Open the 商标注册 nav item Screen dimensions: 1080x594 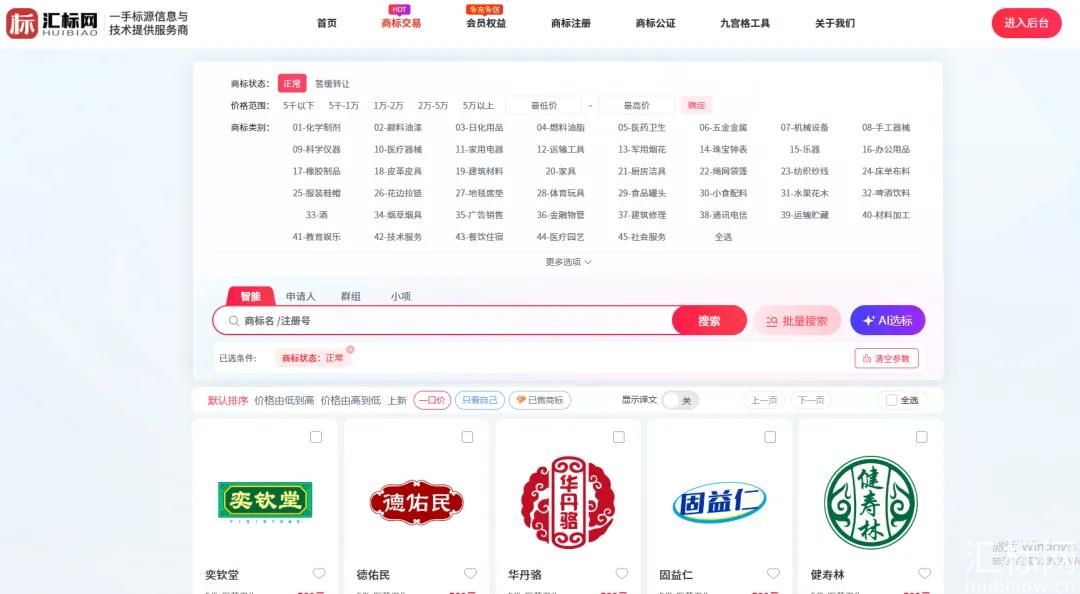point(571,23)
